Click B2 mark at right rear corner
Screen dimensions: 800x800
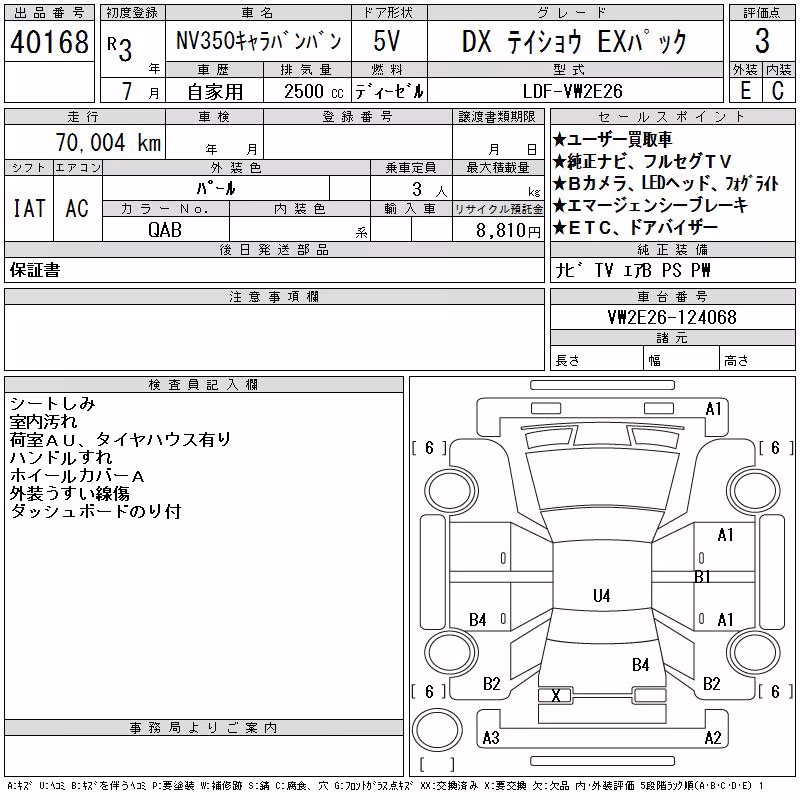712,684
